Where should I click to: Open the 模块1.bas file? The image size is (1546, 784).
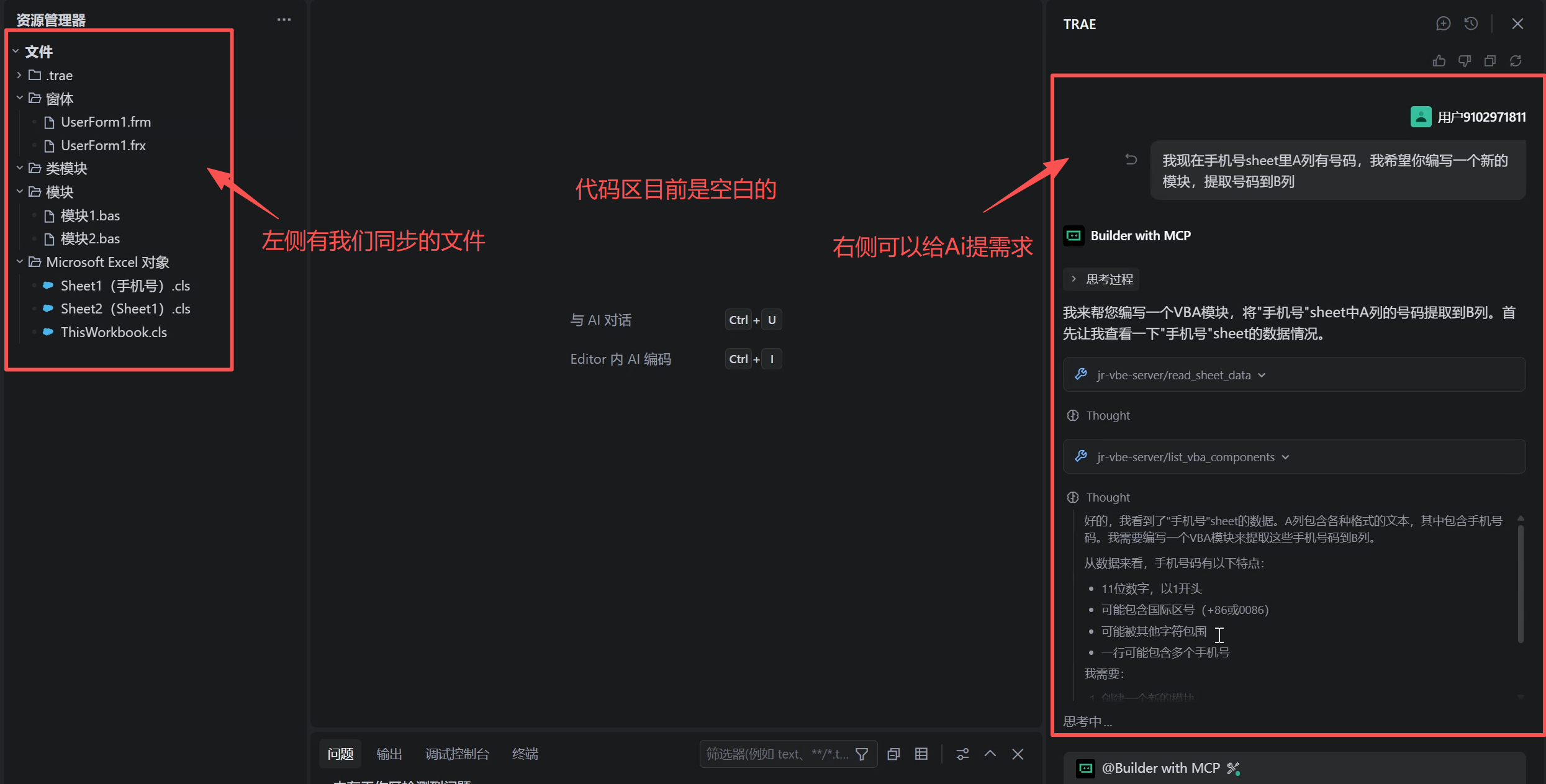click(90, 216)
